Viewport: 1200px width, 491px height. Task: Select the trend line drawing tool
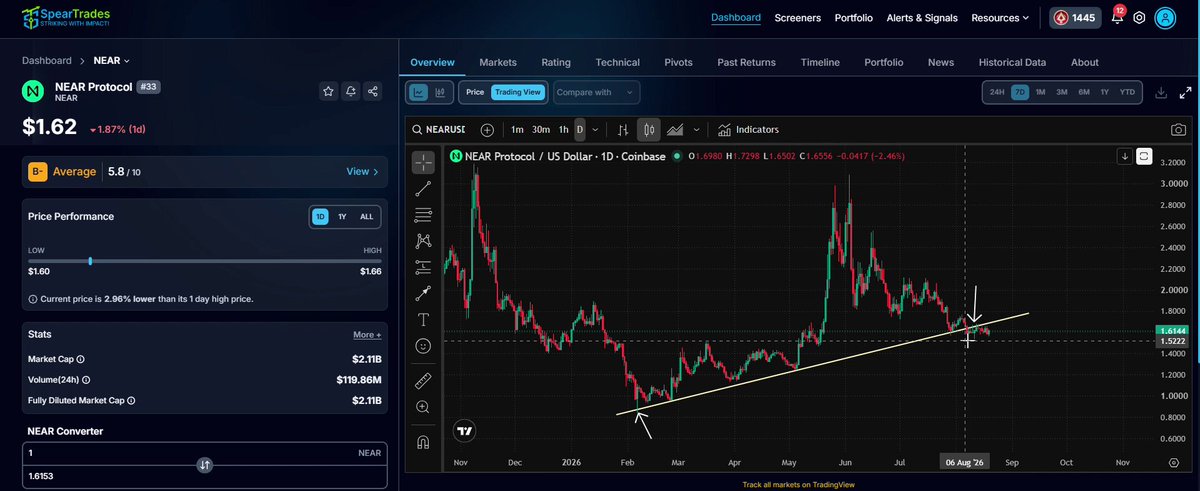click(424, 187)
